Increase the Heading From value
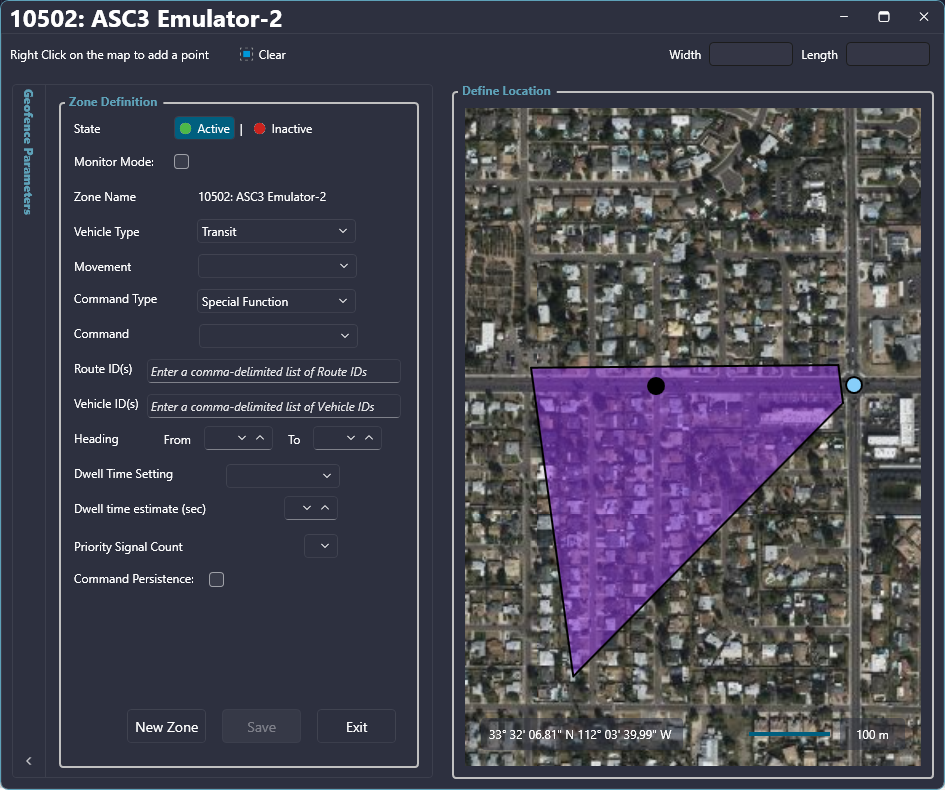The width and height of the screenshot is (945, 790). 260,439
